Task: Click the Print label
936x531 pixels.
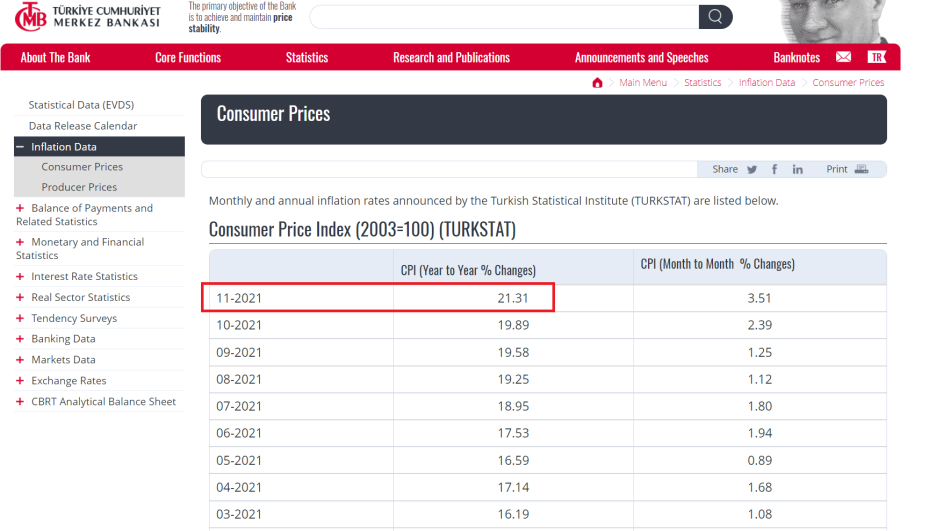Action: pos(837,169)
